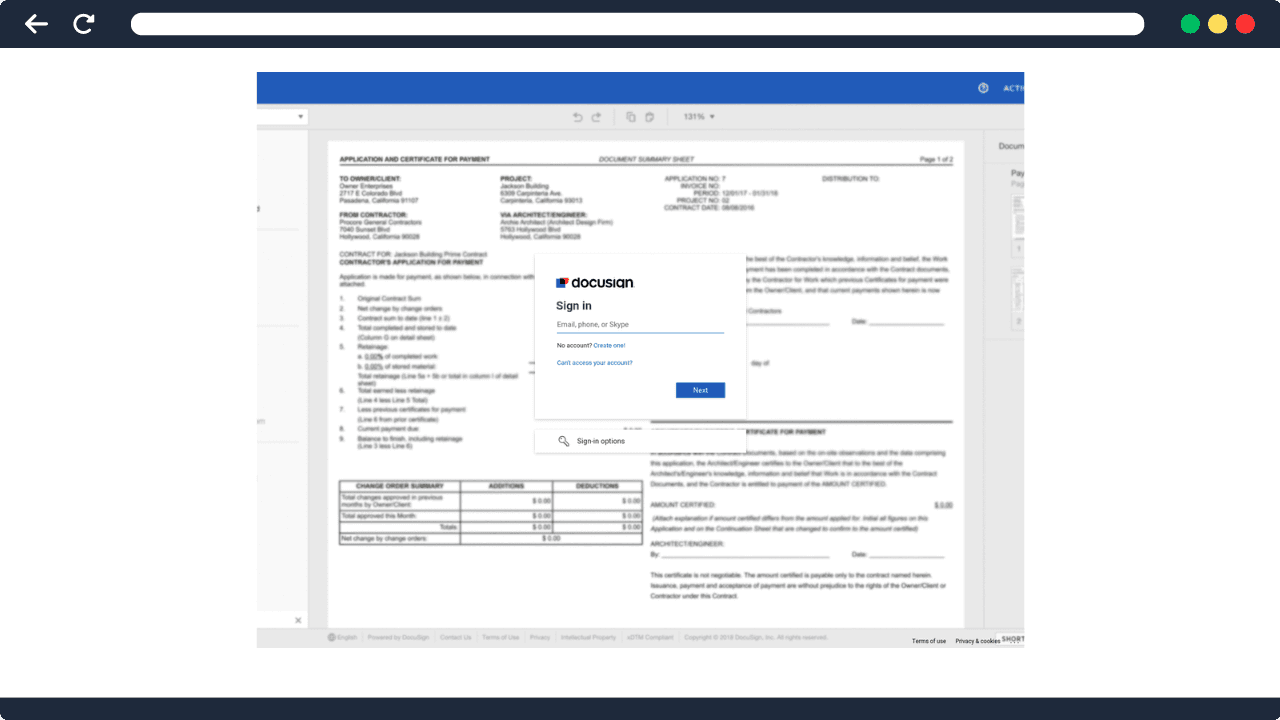
Task: Open the Privacy link in blurred footer
Action: (540, 637)
